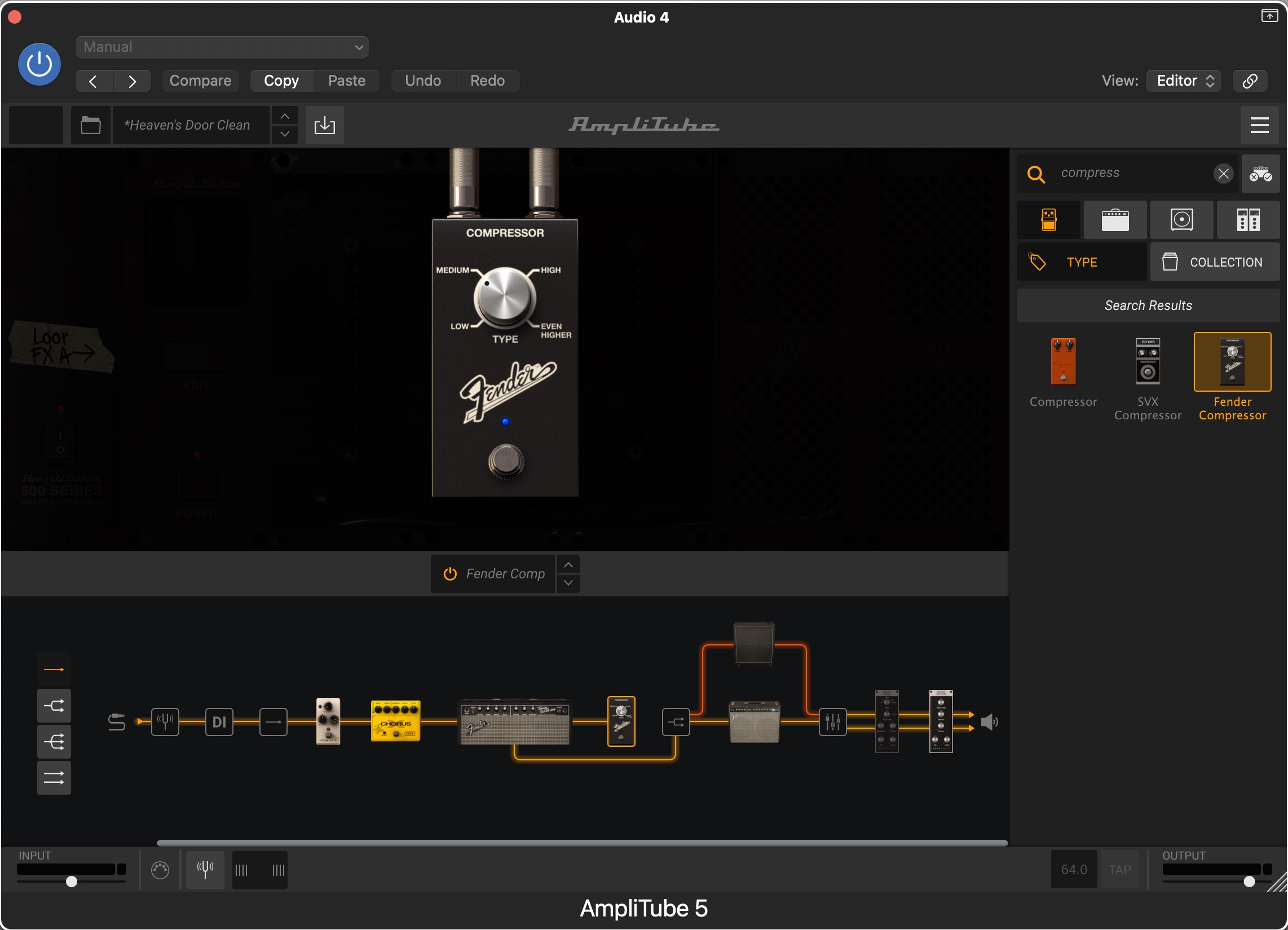Image resolution: width=1288 pixels, height=930 pixels.
Task: Click the search magnifier icon
Action: 1036,174
